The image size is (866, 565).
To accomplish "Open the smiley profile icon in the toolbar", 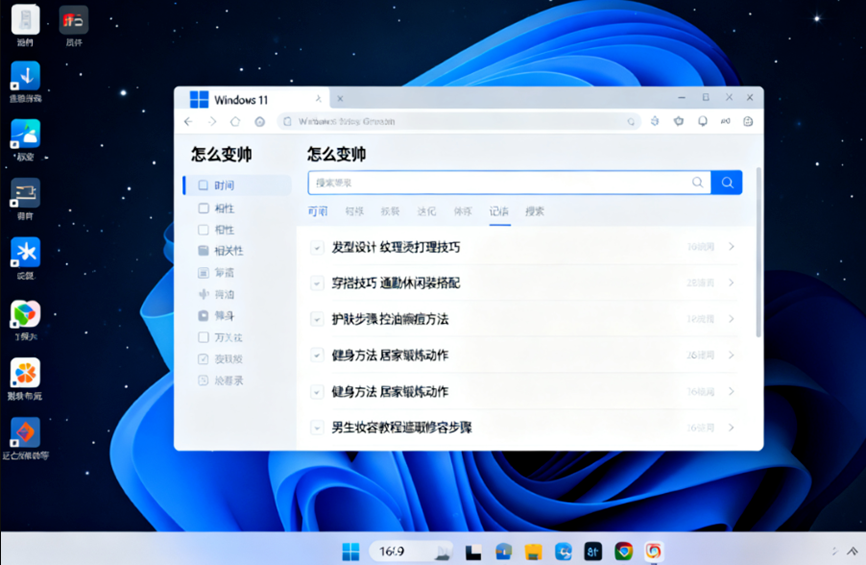I will pos(748,122).
